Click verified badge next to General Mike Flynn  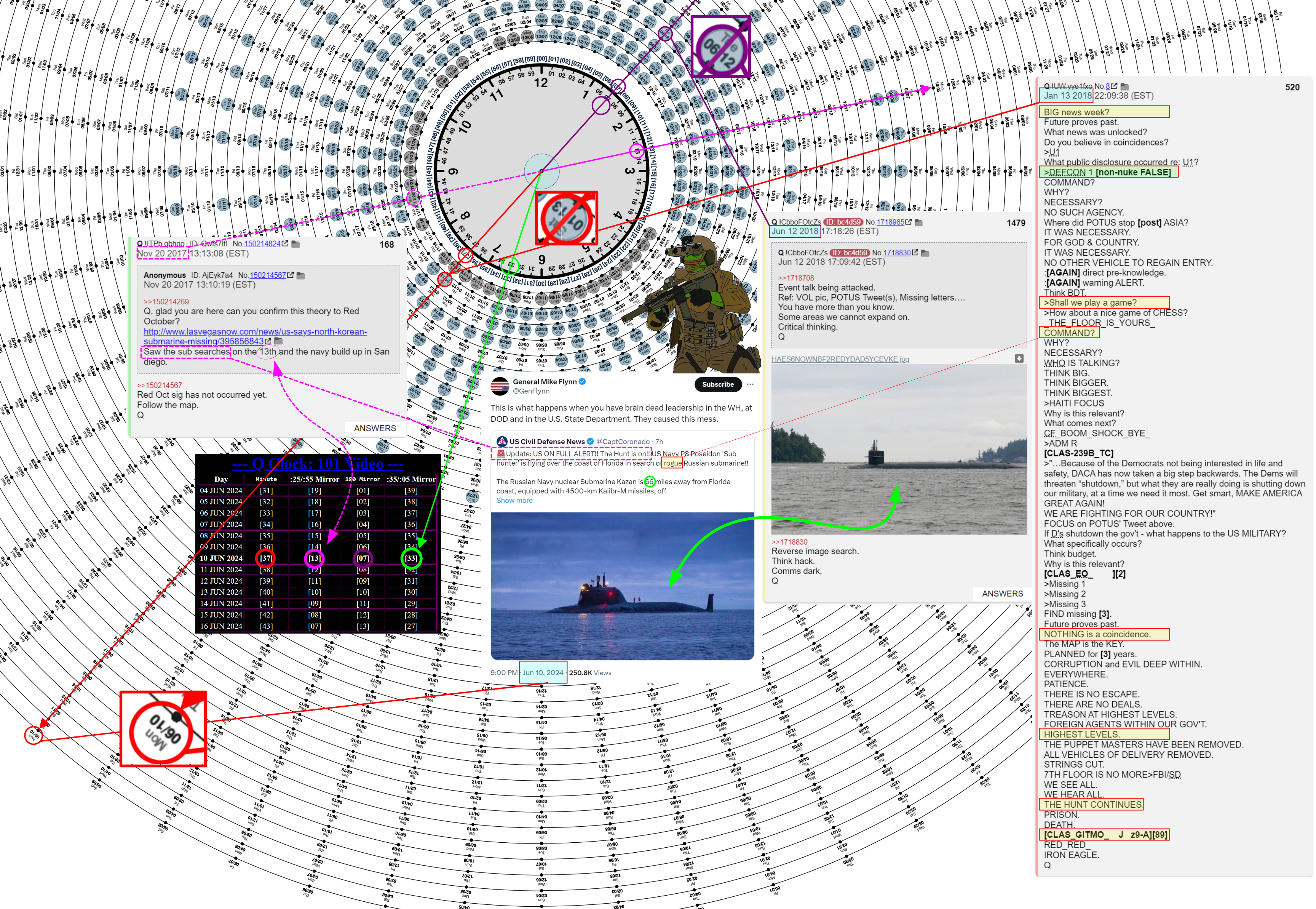tap(582, 382)
